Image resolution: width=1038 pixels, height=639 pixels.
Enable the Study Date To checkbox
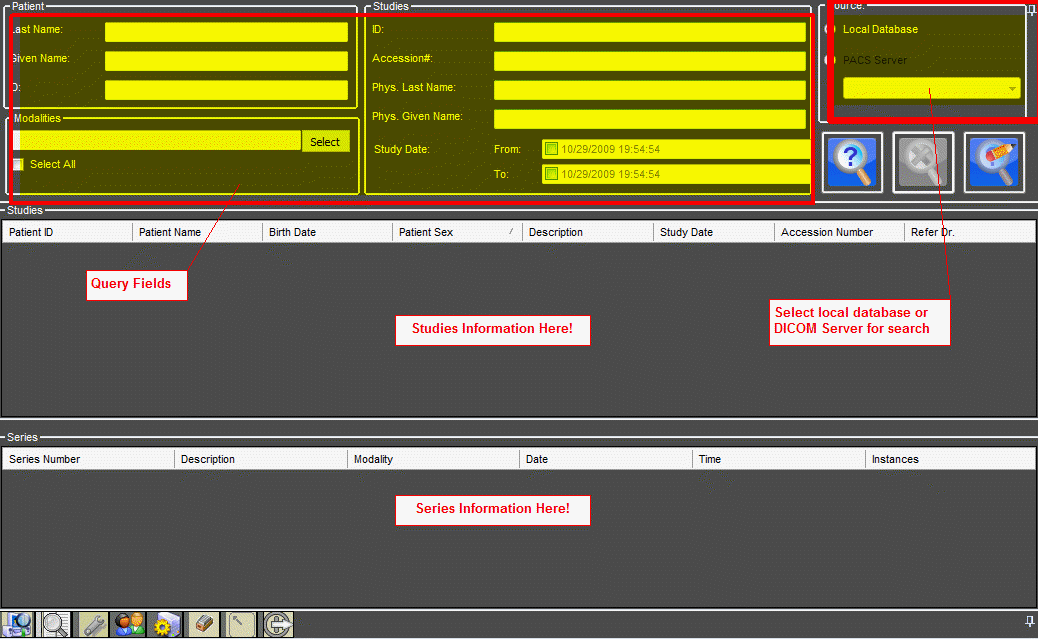tap(551, 175)
